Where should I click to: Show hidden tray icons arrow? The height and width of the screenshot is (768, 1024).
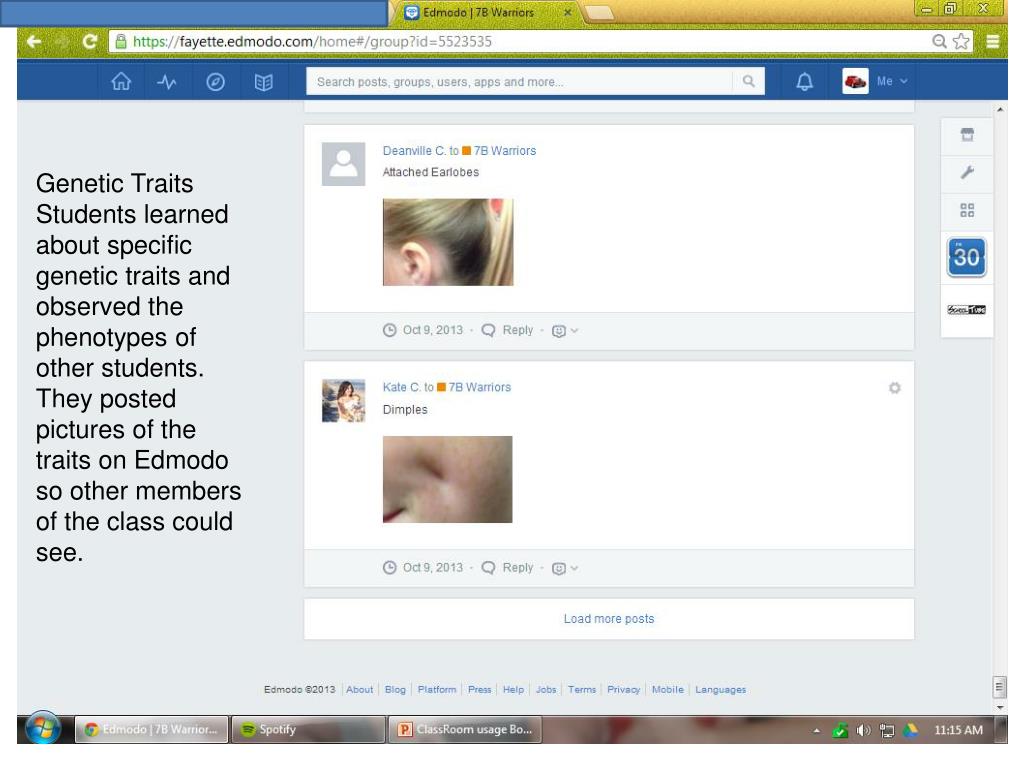[816, 731]
